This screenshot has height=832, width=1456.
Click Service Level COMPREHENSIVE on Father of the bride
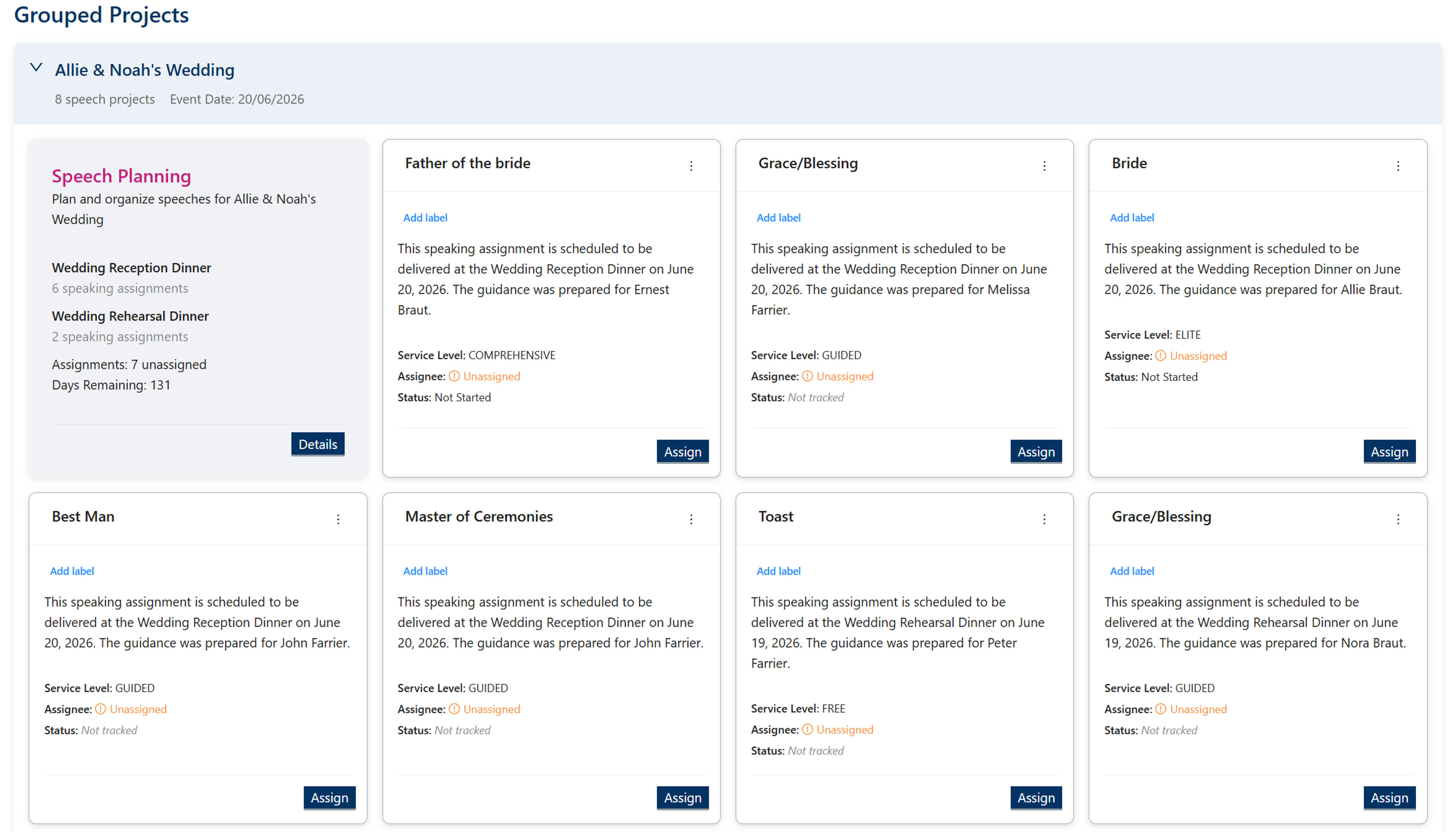(x=476, y=355)
